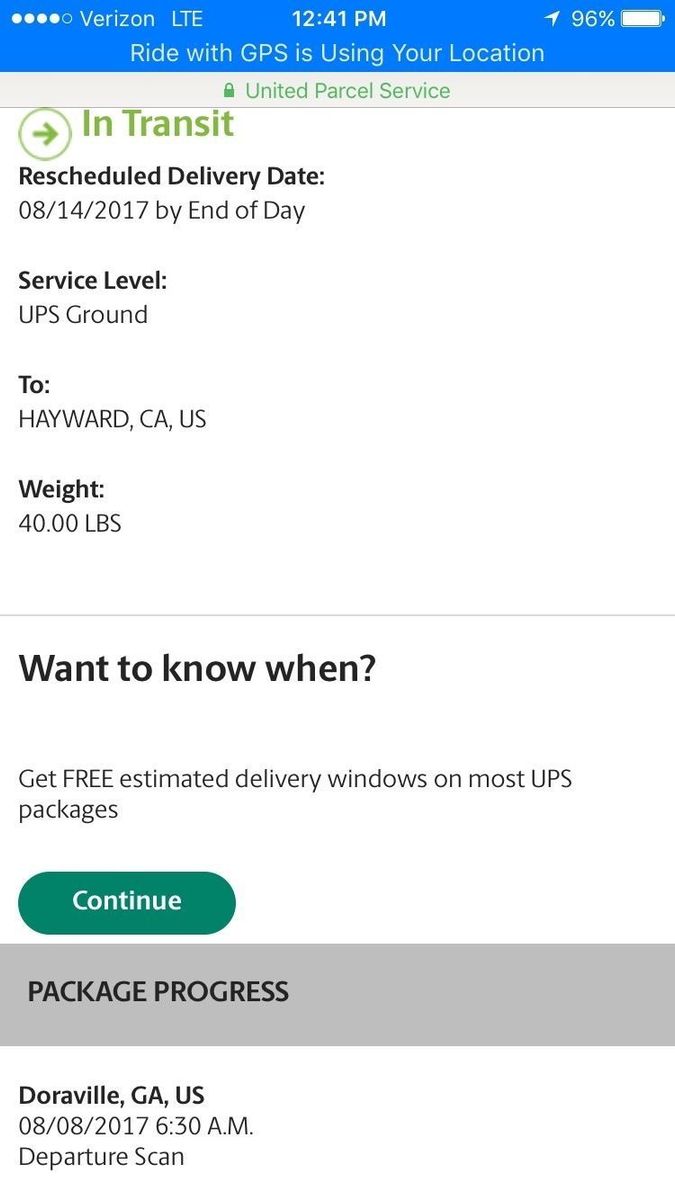The height and width of the screenshot is (1200, 675).
Task: Tap the PACKAGE PROGRESS section header
Action: (x=158, y=992)
